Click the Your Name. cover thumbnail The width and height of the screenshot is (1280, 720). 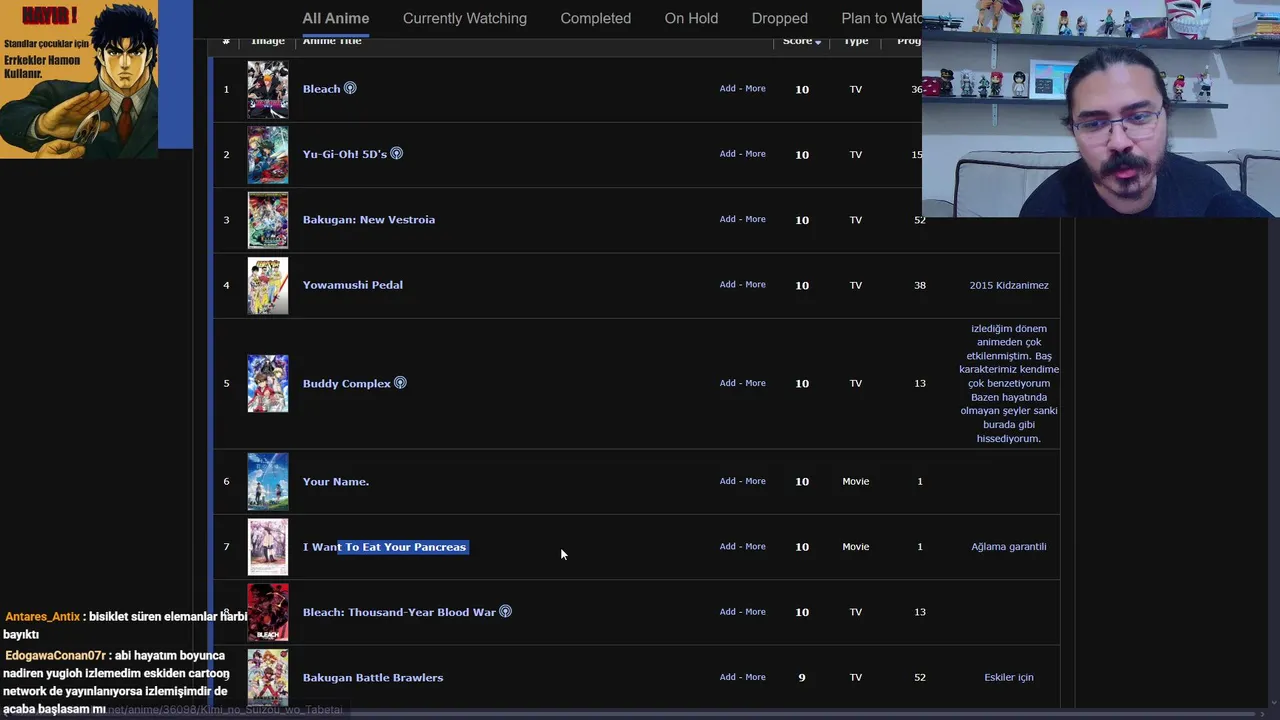268,481
